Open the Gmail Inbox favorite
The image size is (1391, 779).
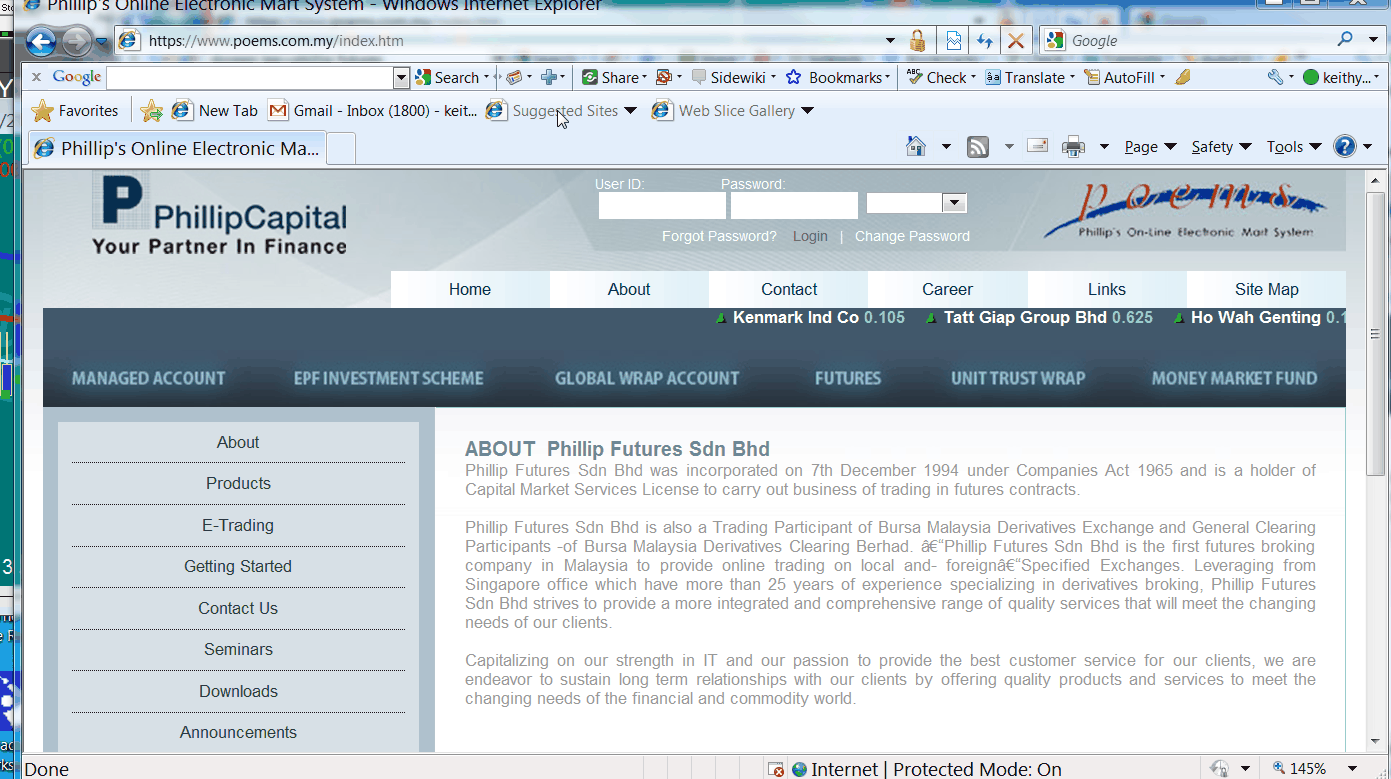point(373,111)
